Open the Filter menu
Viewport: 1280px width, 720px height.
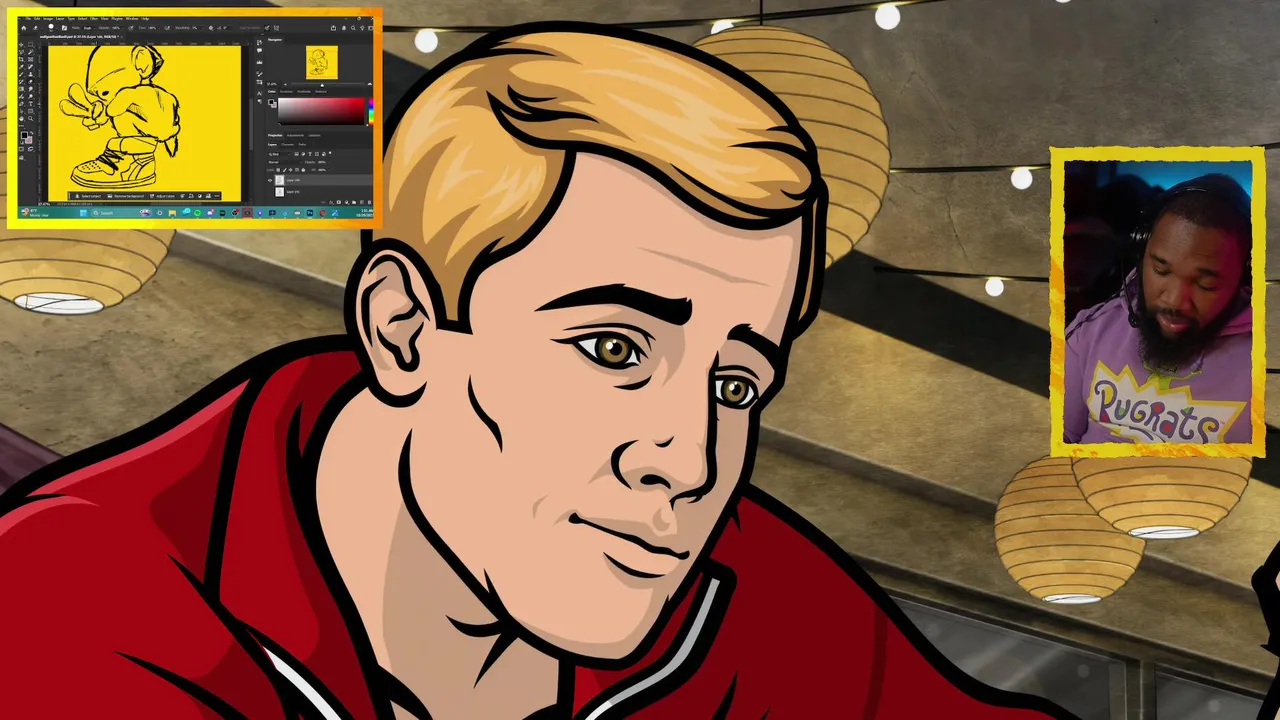coord(94,19)
